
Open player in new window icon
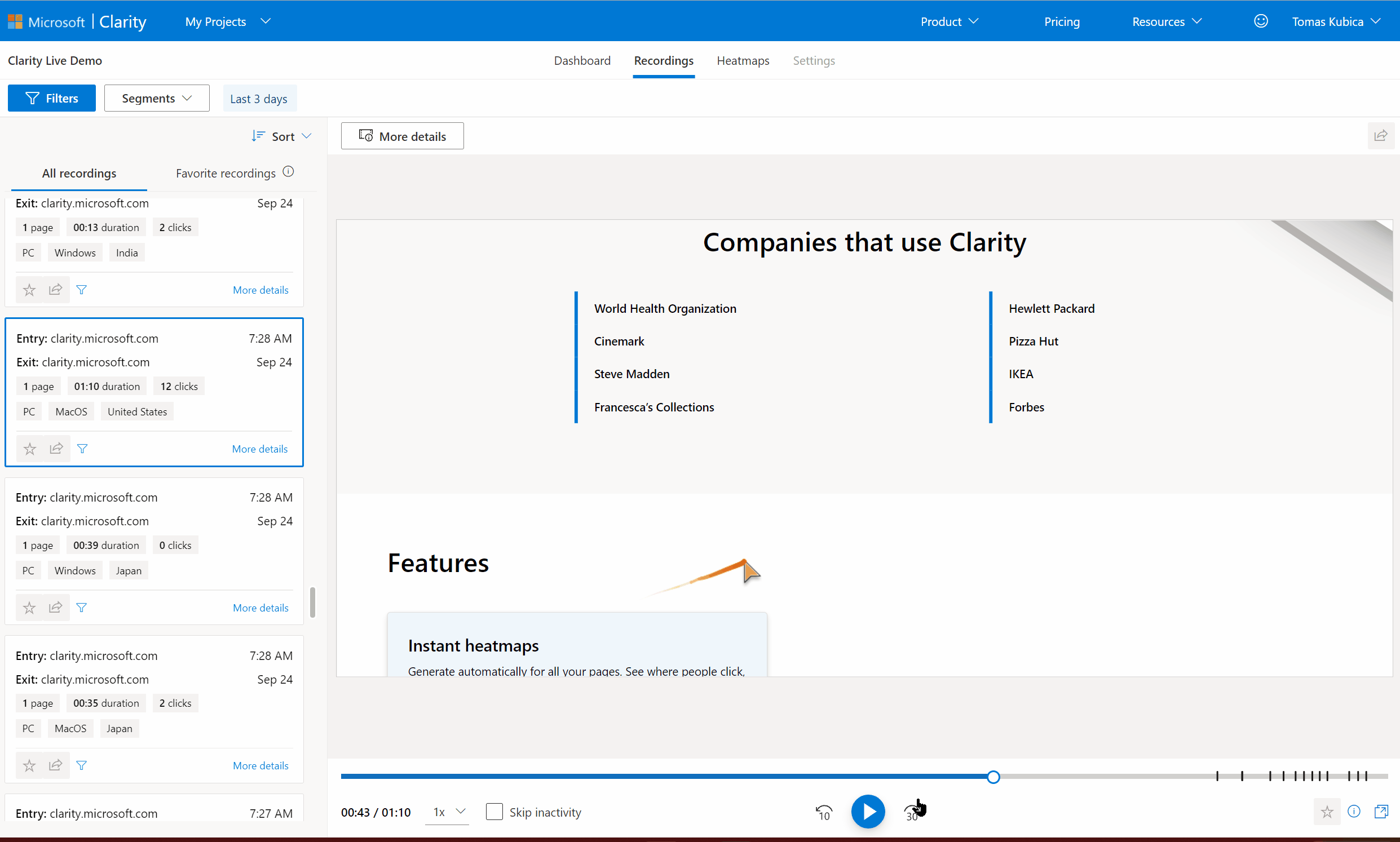pyautogui.click(x=1381, y=812)
